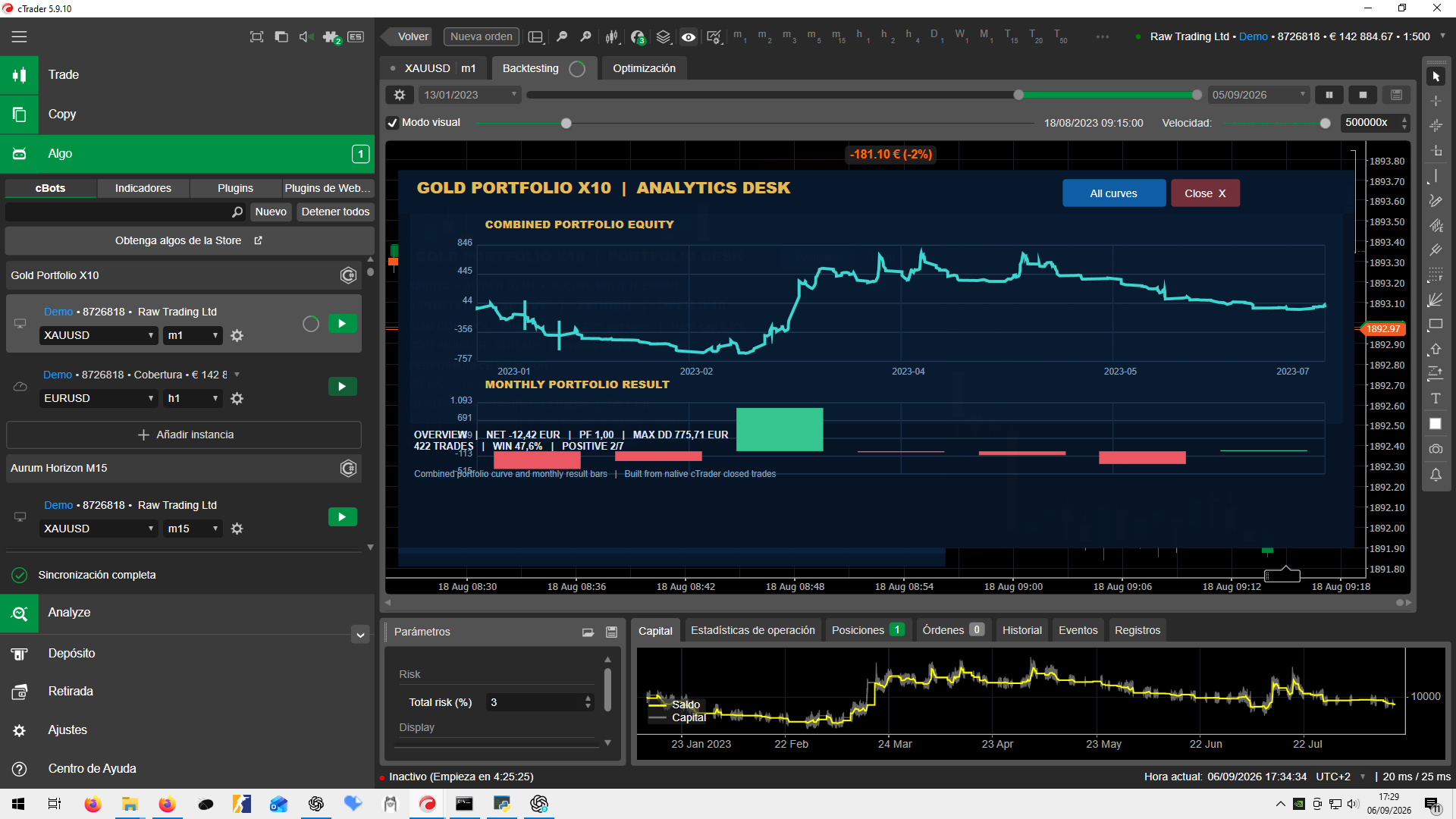The image size is (1456, 819).
Task: Open the Historial tab
Action: 1021,630
